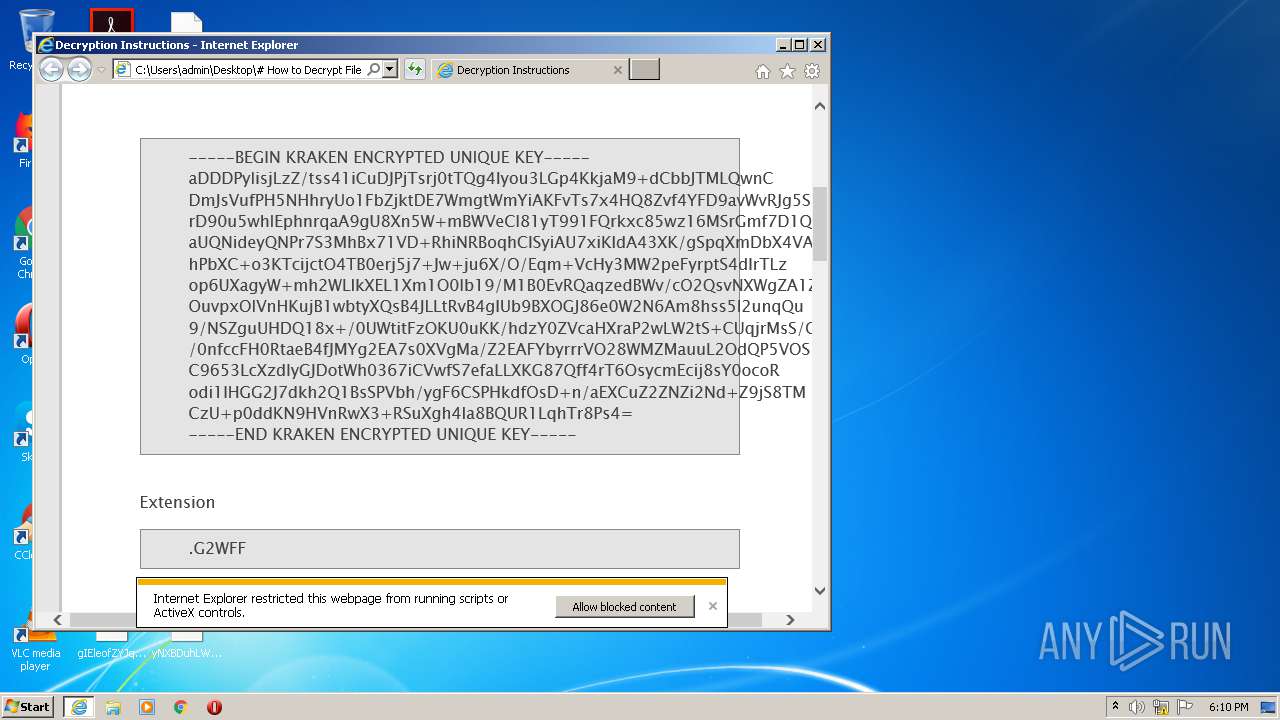This screenshot has height=720, width=1280.
Task: Open the Favorites star icon
Action: coord(787,71)
